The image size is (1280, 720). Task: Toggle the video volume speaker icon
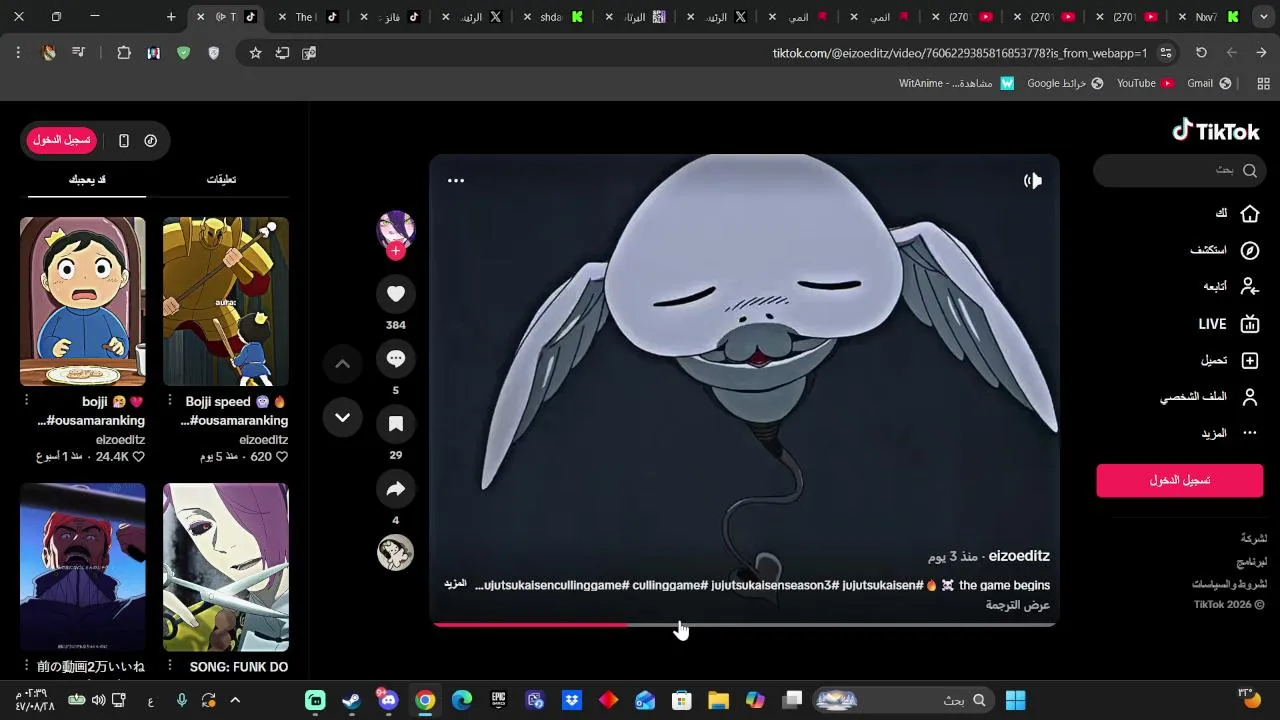tap(1033, 181)
